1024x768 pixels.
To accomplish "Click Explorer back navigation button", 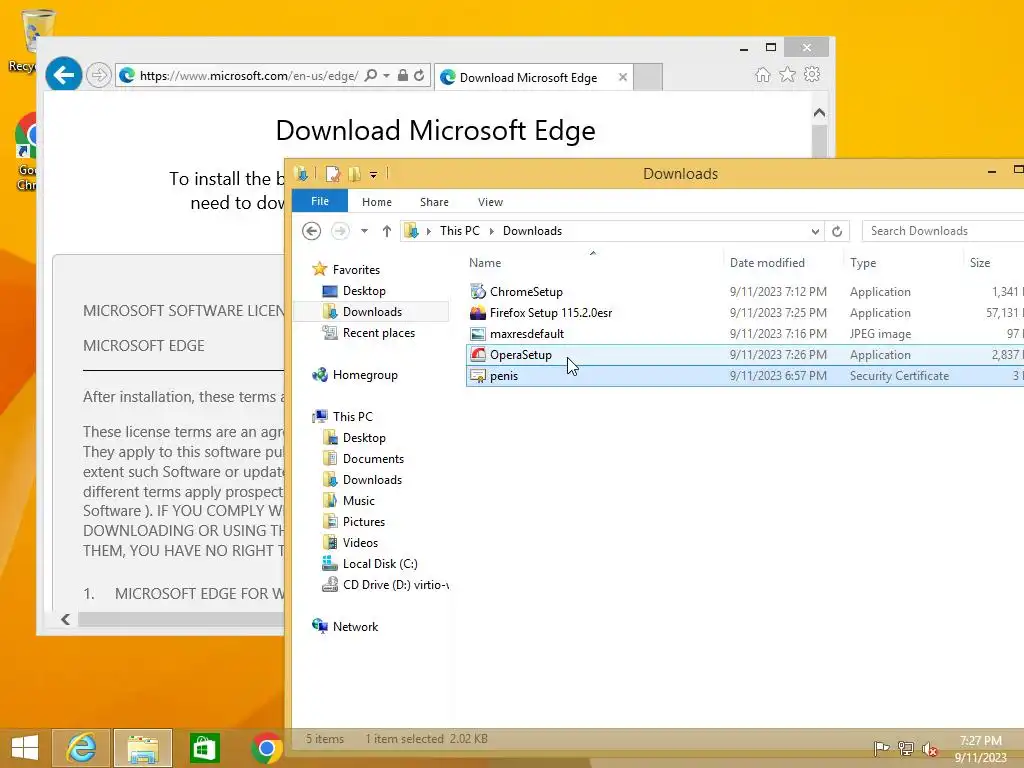I will tap(312, 231).
